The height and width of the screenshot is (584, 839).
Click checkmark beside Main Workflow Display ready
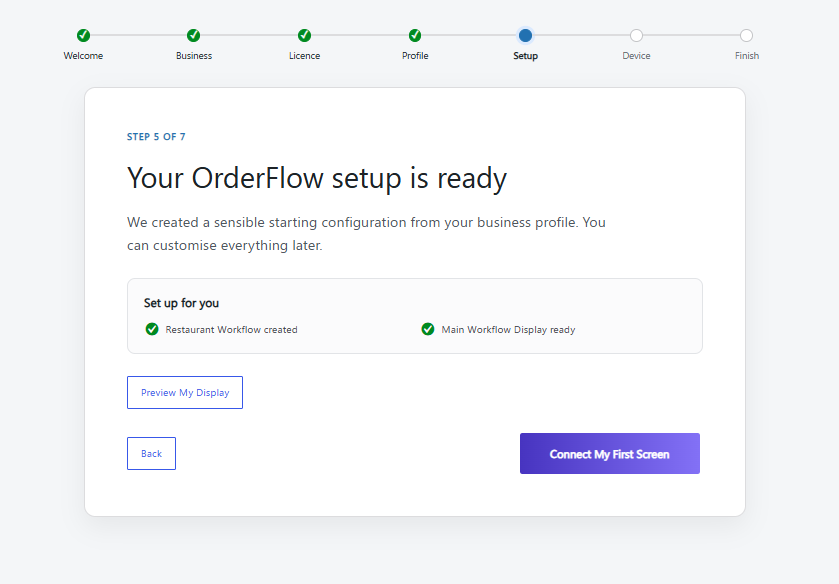pos(428,329)
